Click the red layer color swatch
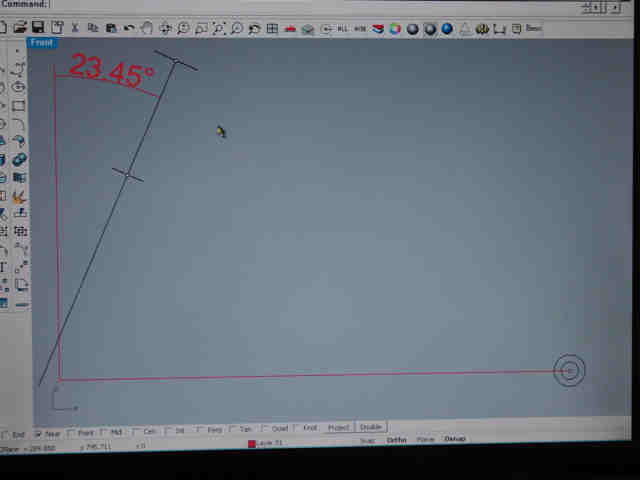The image size is (640, 480). click(251, 444)
